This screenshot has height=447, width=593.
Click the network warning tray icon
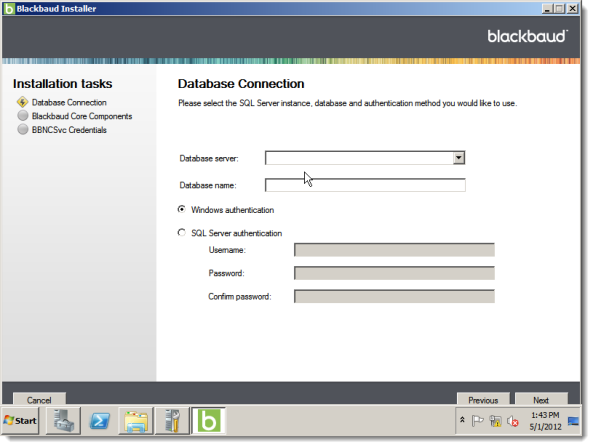pos(495,421)
